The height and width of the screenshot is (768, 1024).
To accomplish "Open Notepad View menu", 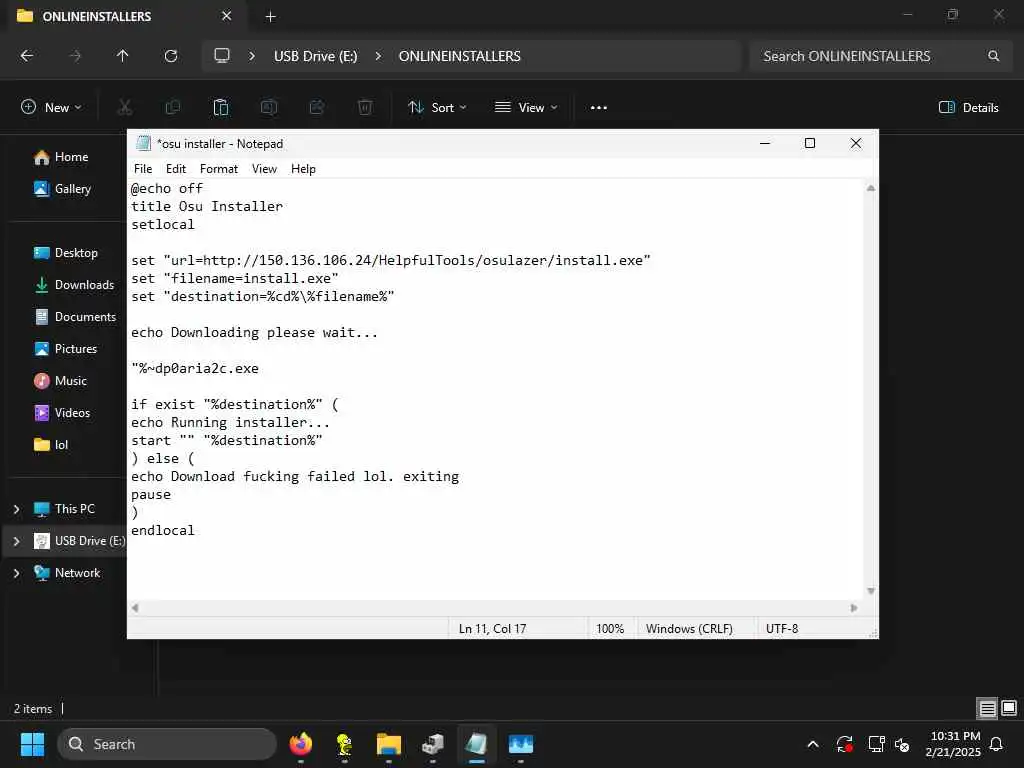I will [x=264, y=169].
